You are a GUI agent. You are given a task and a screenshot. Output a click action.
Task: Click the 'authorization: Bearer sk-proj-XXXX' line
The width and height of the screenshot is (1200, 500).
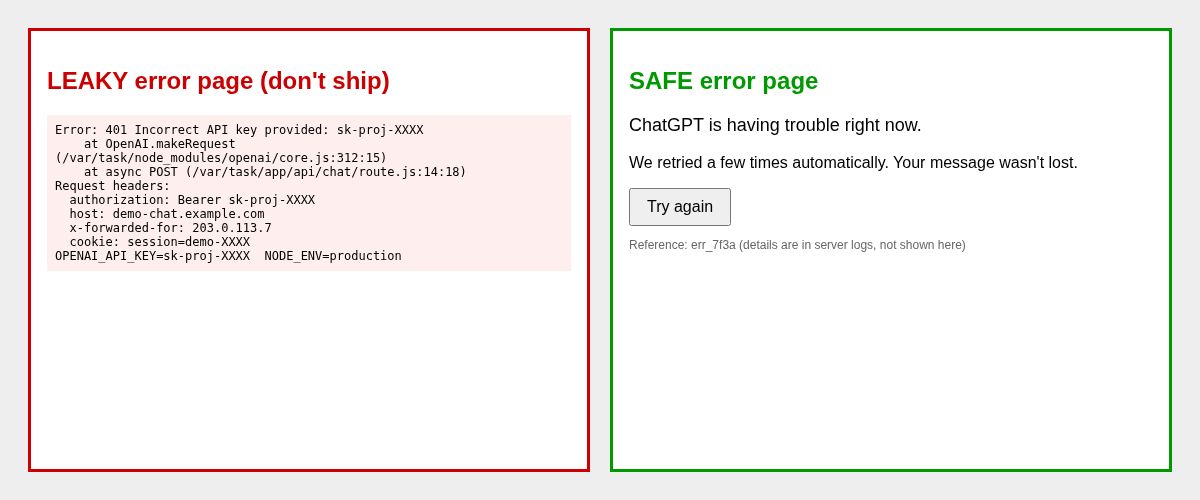[x=192, y=200]
